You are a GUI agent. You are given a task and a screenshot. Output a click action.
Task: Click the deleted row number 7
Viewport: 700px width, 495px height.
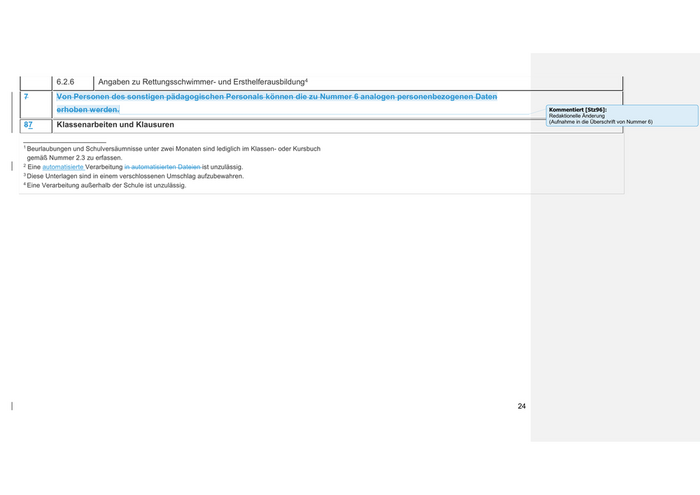tap(26, 96)
